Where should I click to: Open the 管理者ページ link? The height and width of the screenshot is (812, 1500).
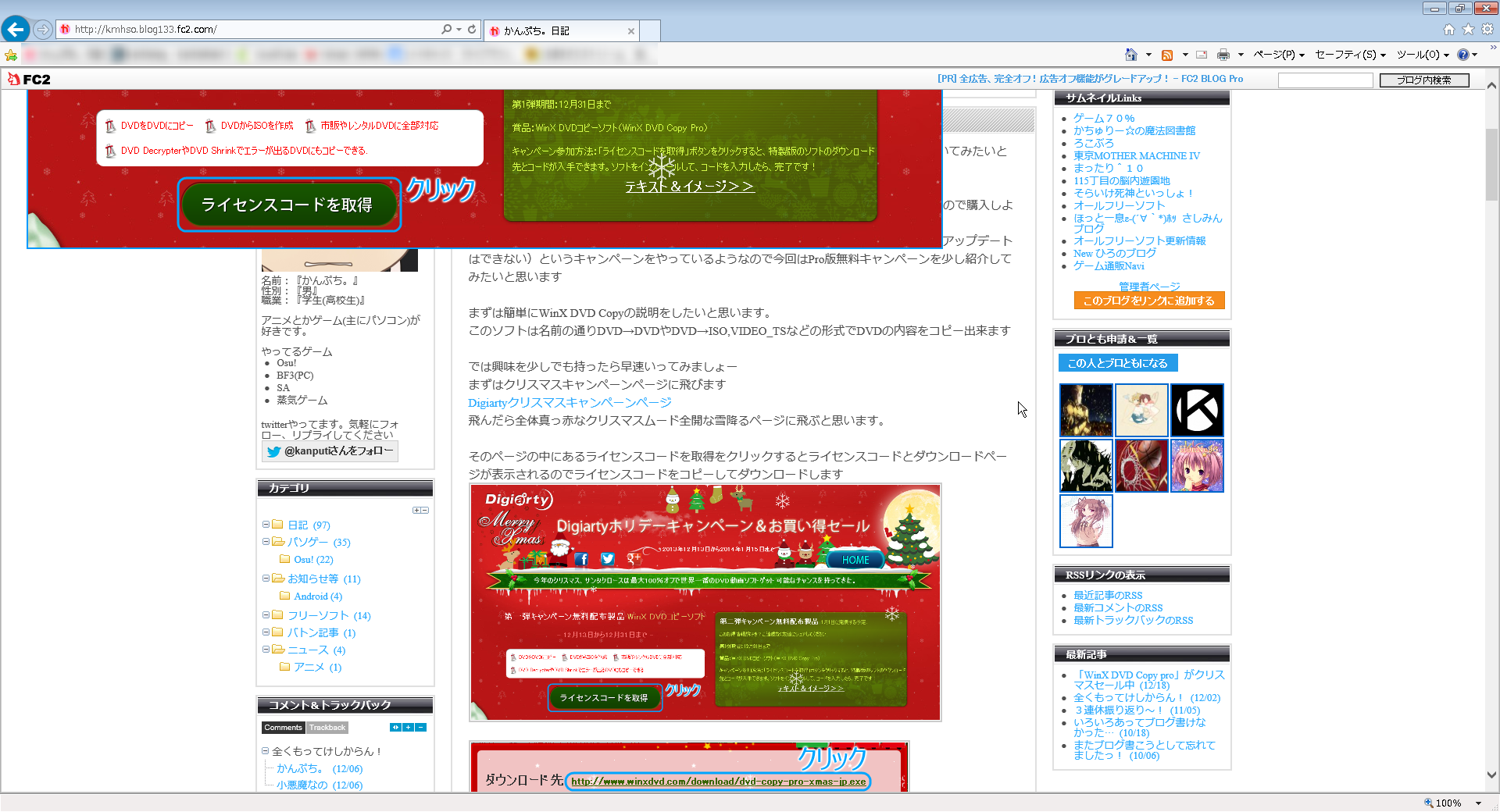1149,287
